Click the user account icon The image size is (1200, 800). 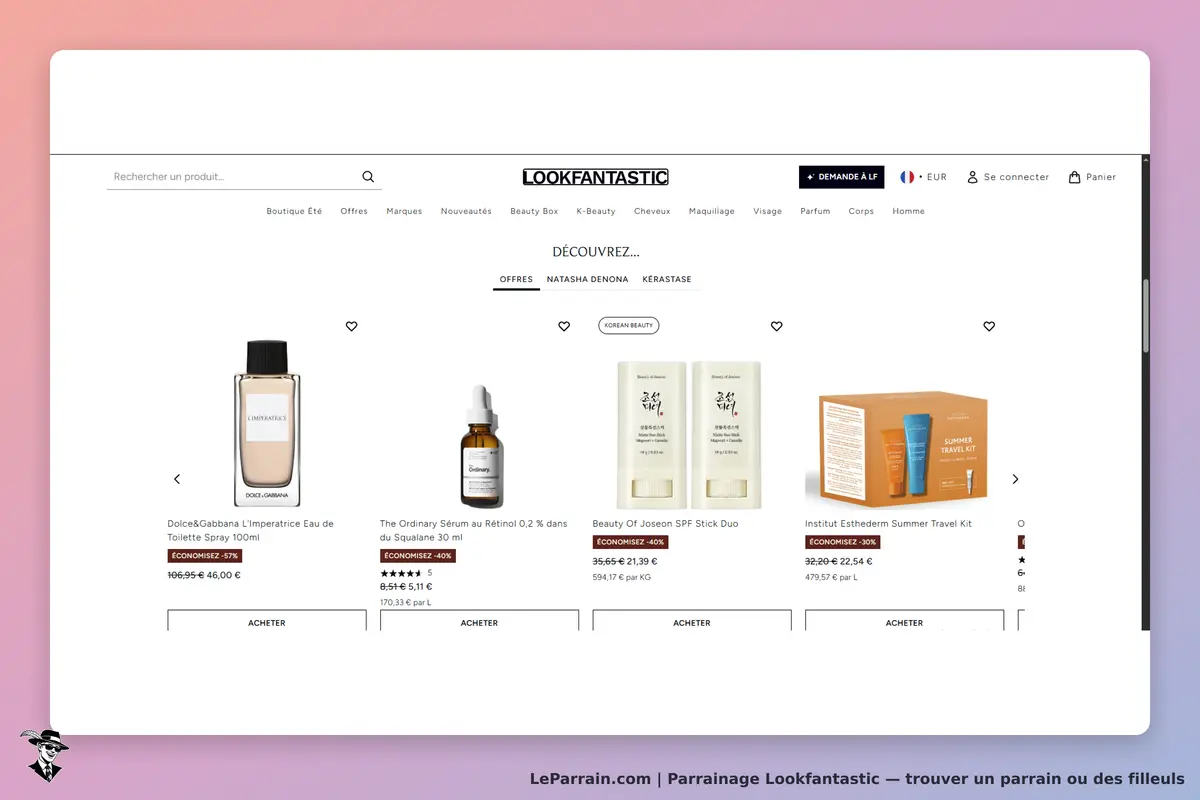tap(972, 177)
